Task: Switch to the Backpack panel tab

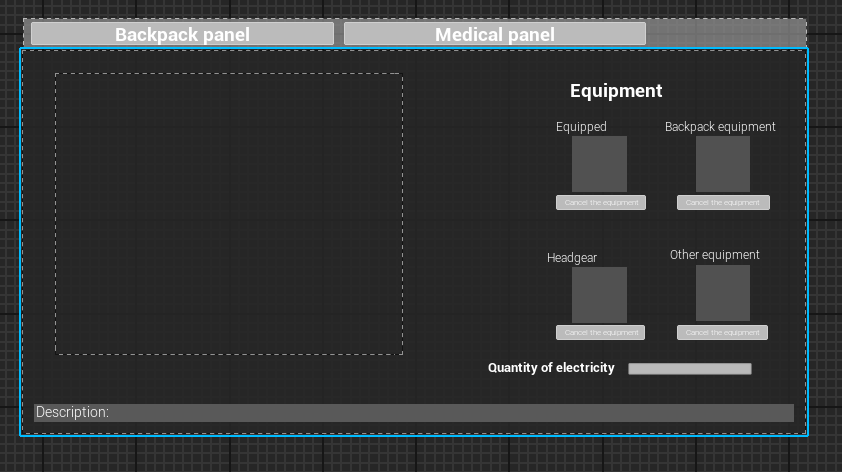Action: pyautogui.click(x=183, y=34)
